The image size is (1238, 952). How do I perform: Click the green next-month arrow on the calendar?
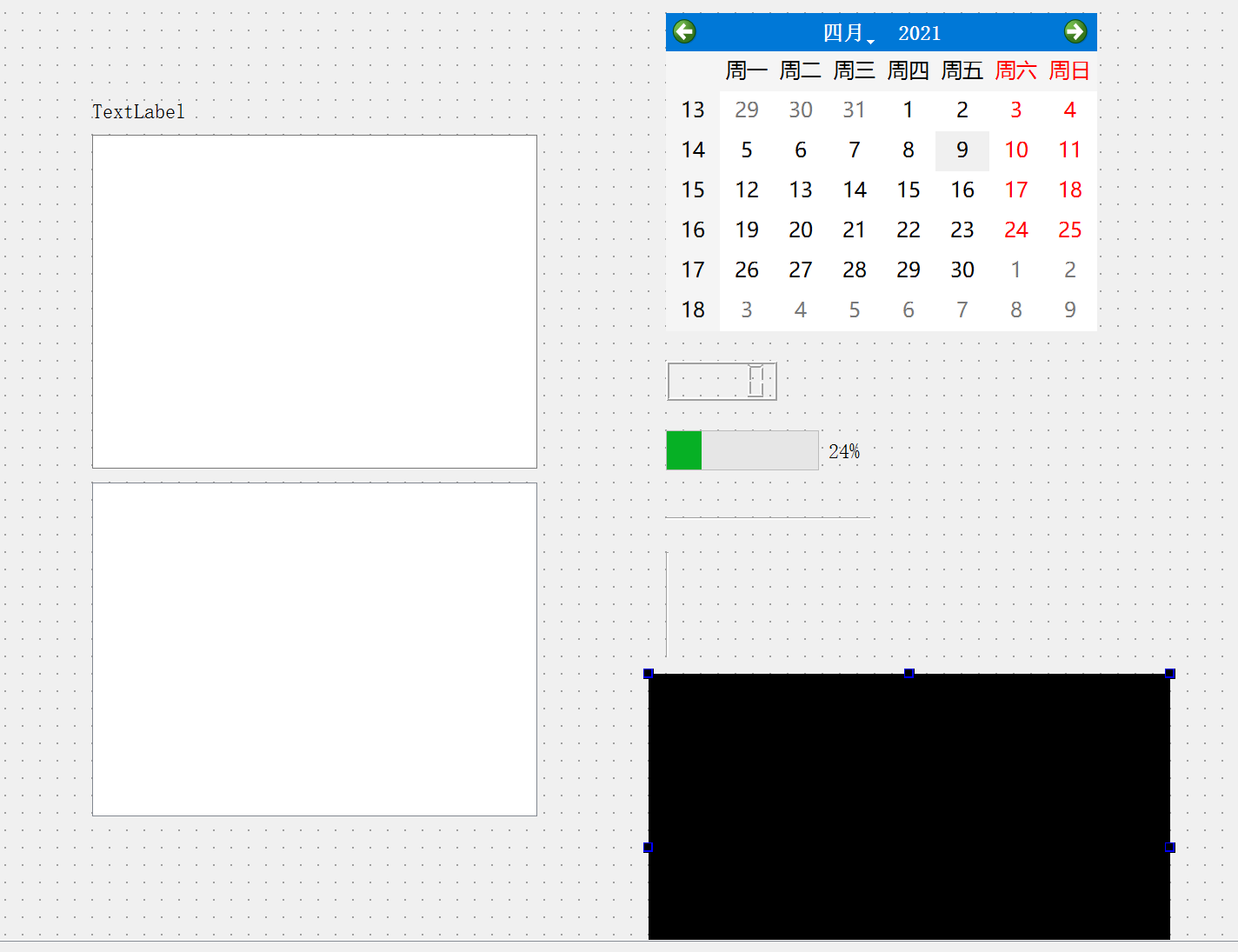click(1075, 31)
